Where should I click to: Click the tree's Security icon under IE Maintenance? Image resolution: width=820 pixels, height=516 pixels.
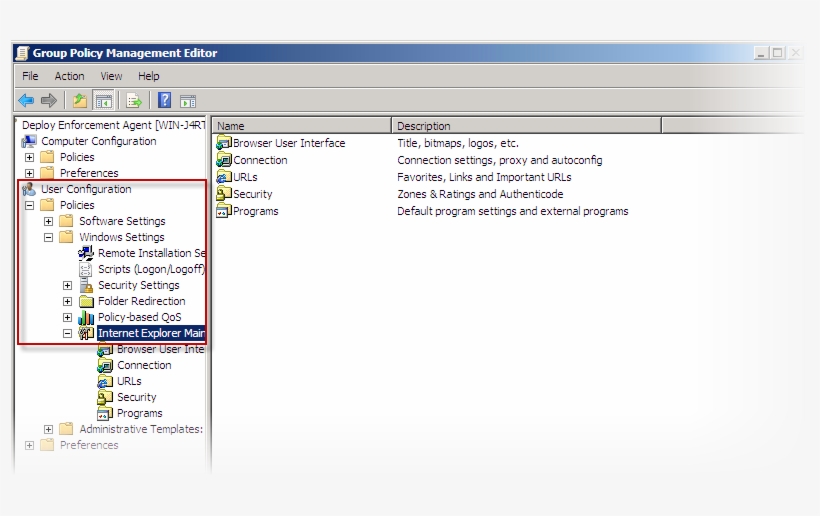[105, 397]
